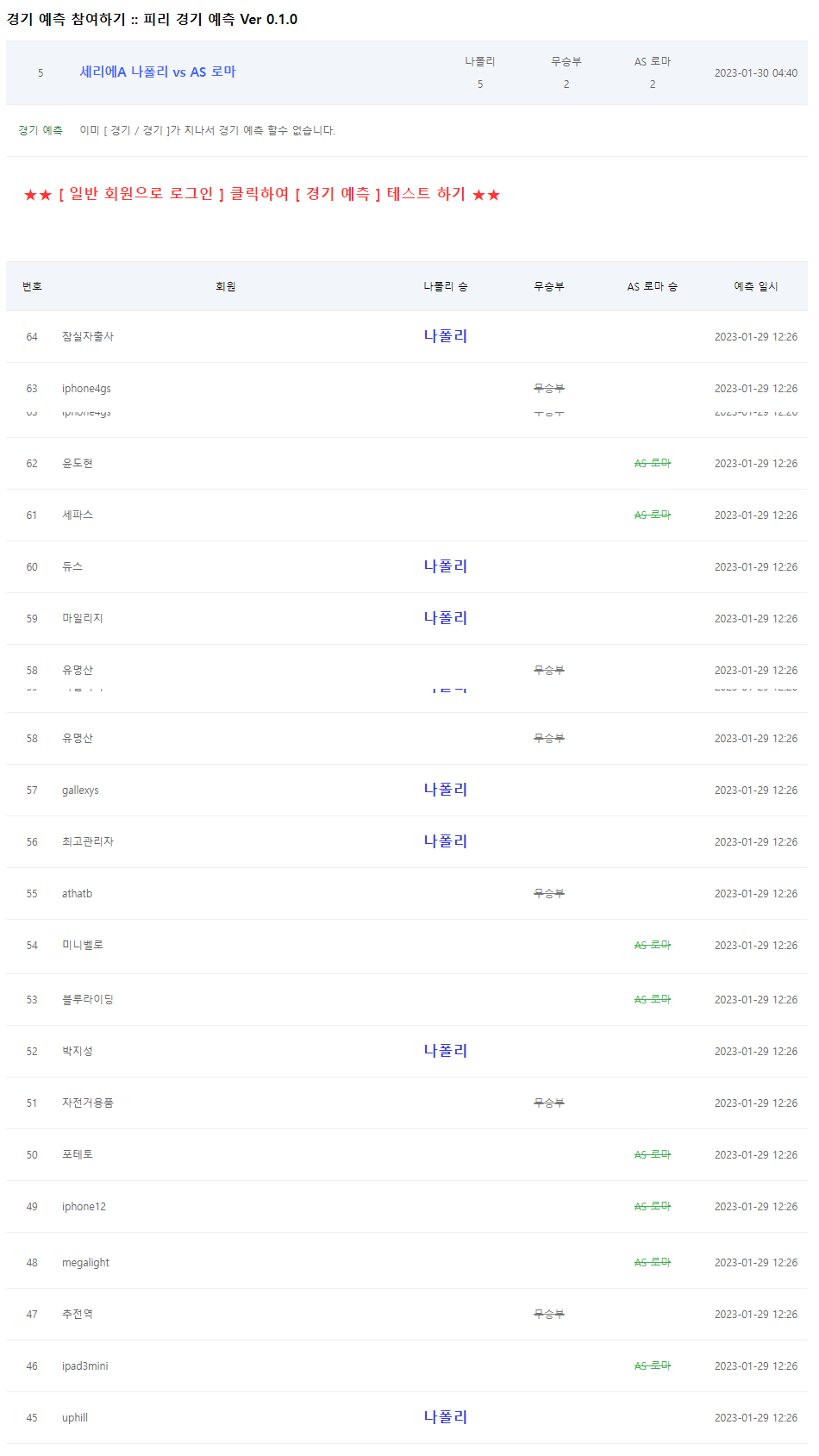
Task: Open member 박지성's entry
Action: tap(78, 1052)
